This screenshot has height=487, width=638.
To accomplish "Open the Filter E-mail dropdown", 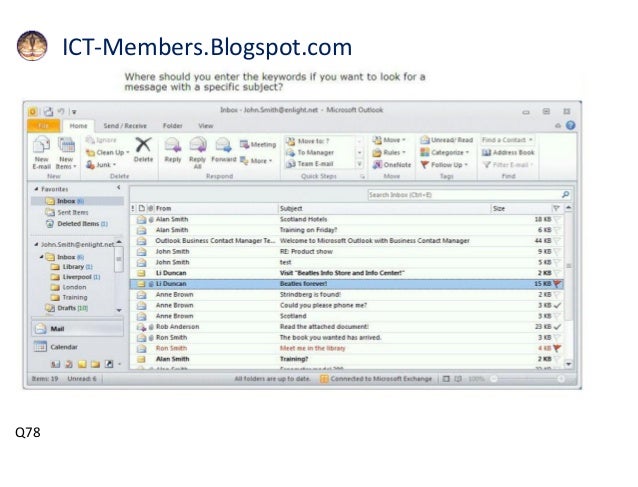I will point(508,165).
